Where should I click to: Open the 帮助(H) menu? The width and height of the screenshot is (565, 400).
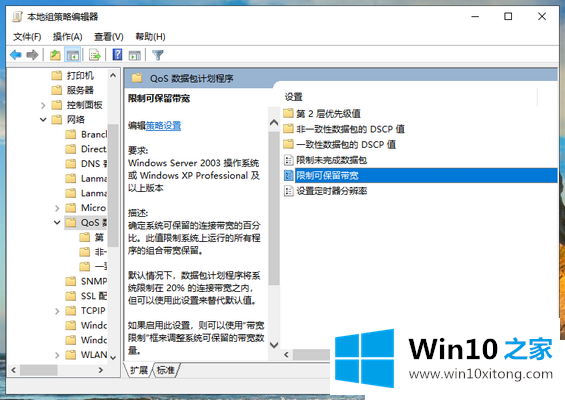click(x=150, y=36)
